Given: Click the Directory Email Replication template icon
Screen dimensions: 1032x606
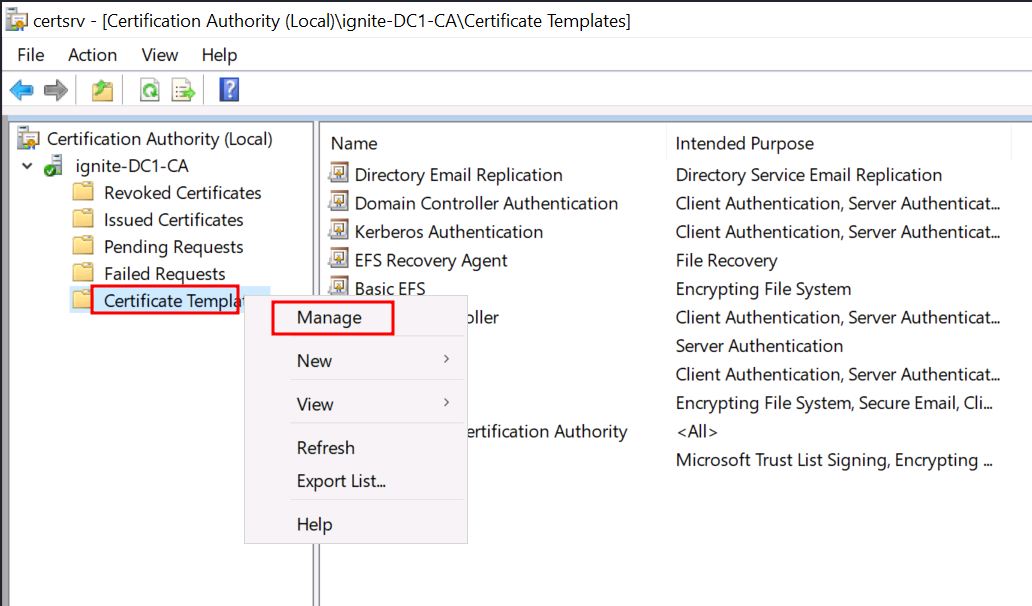Looking at the screenshot, I should 339,173.
